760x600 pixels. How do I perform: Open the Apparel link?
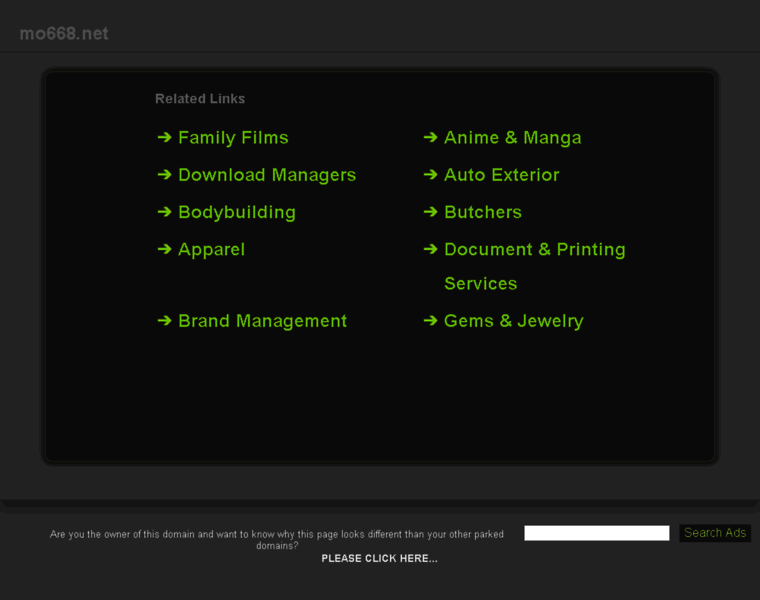point(211,250)
